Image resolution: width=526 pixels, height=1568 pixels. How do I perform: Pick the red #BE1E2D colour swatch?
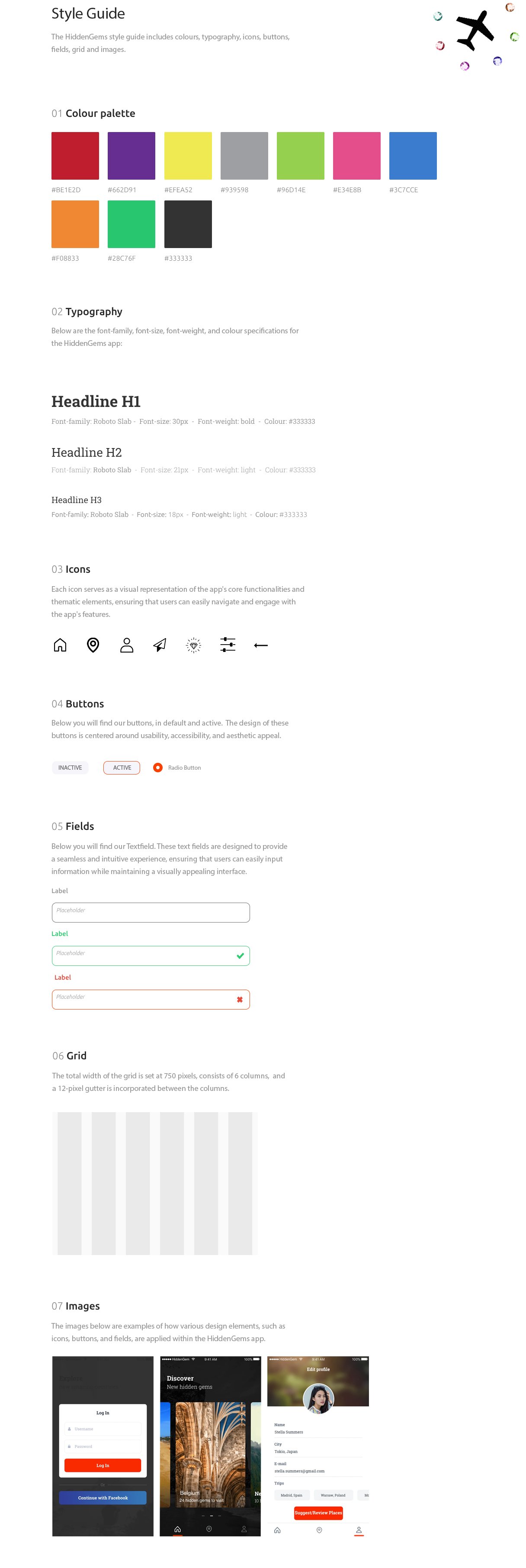click(75, 156)
